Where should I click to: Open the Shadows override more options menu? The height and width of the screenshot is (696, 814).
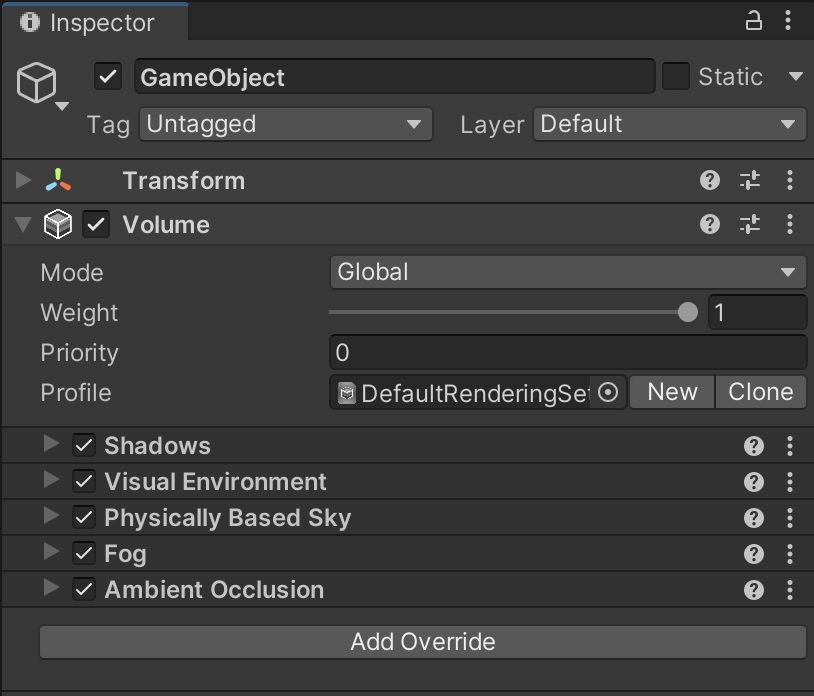click(790, 446)
